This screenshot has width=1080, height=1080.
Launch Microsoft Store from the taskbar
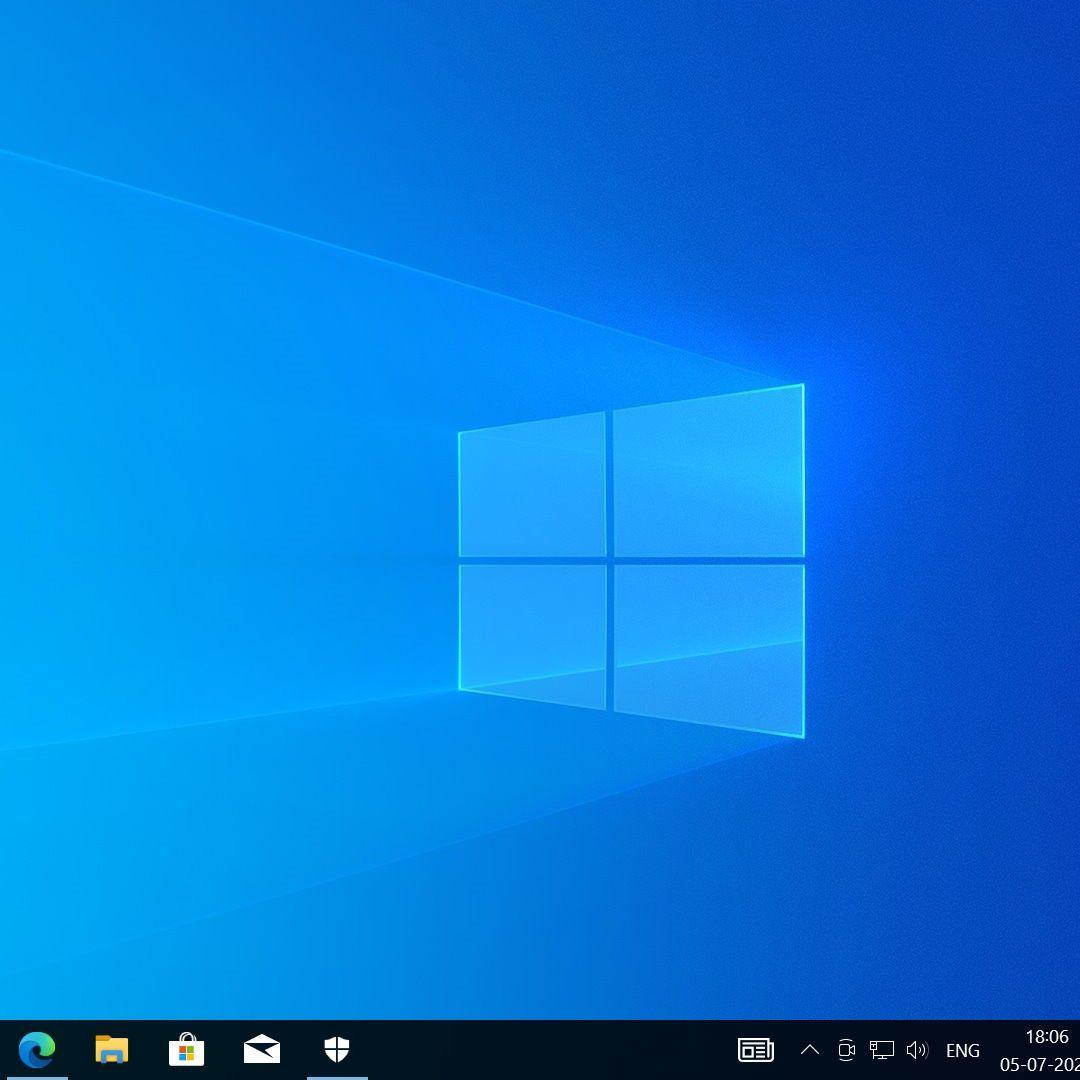pyautogui.click(x=187, y=1050)
